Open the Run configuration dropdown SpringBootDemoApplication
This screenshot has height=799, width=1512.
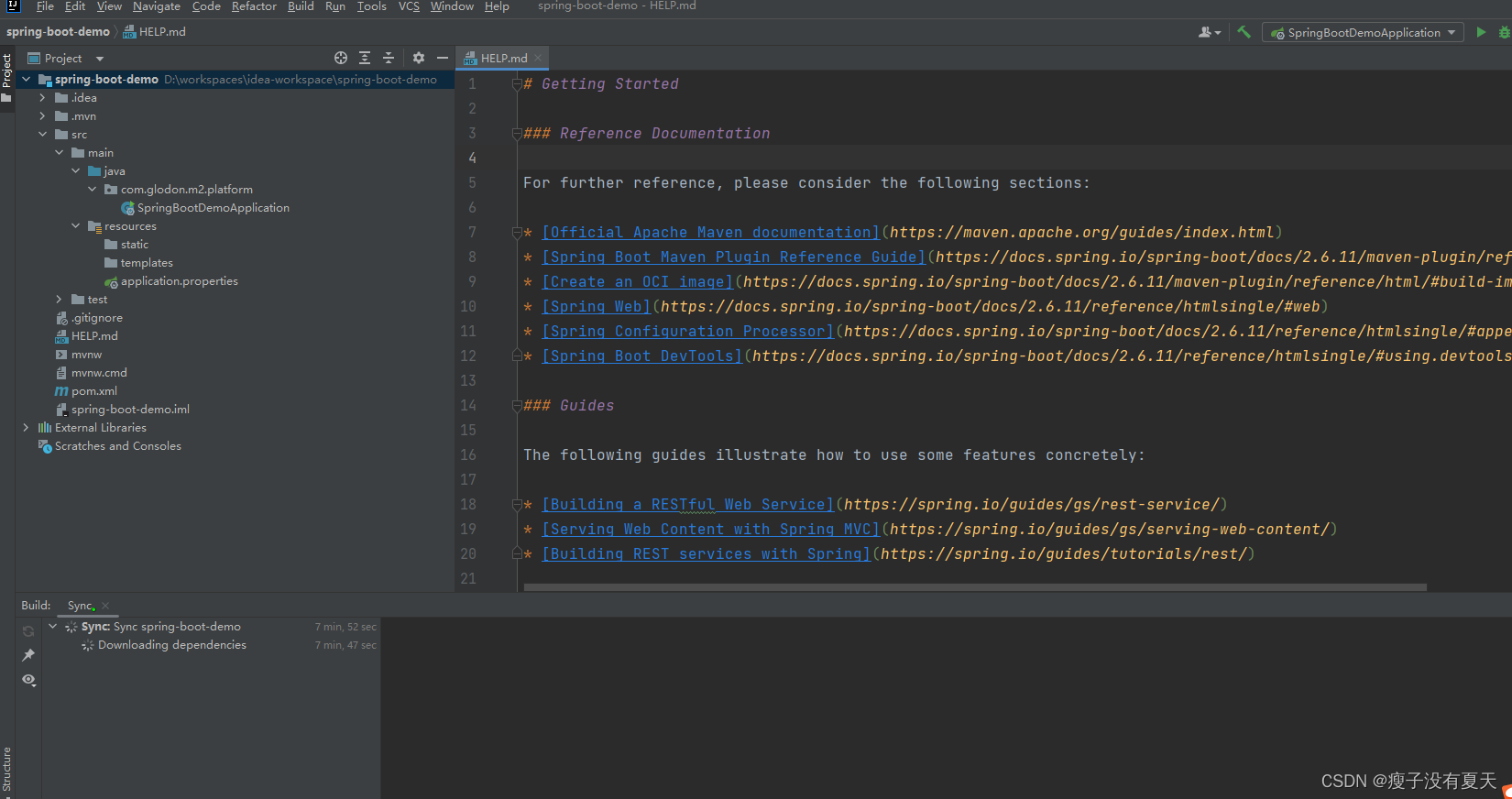pos(1363,32)
